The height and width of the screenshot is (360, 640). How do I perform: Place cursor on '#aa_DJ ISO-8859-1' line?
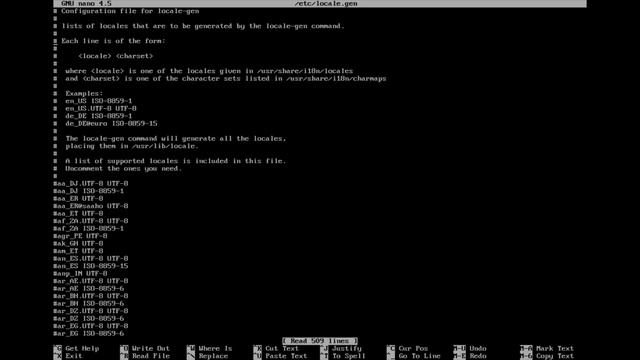(89, 191)
